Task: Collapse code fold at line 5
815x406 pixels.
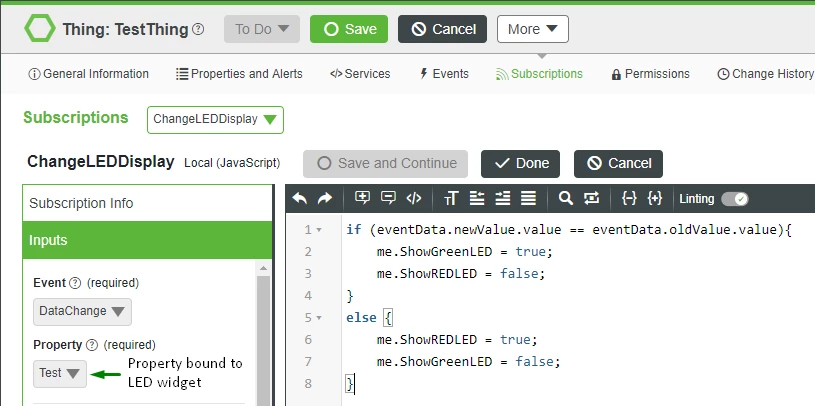Action: 319,318
